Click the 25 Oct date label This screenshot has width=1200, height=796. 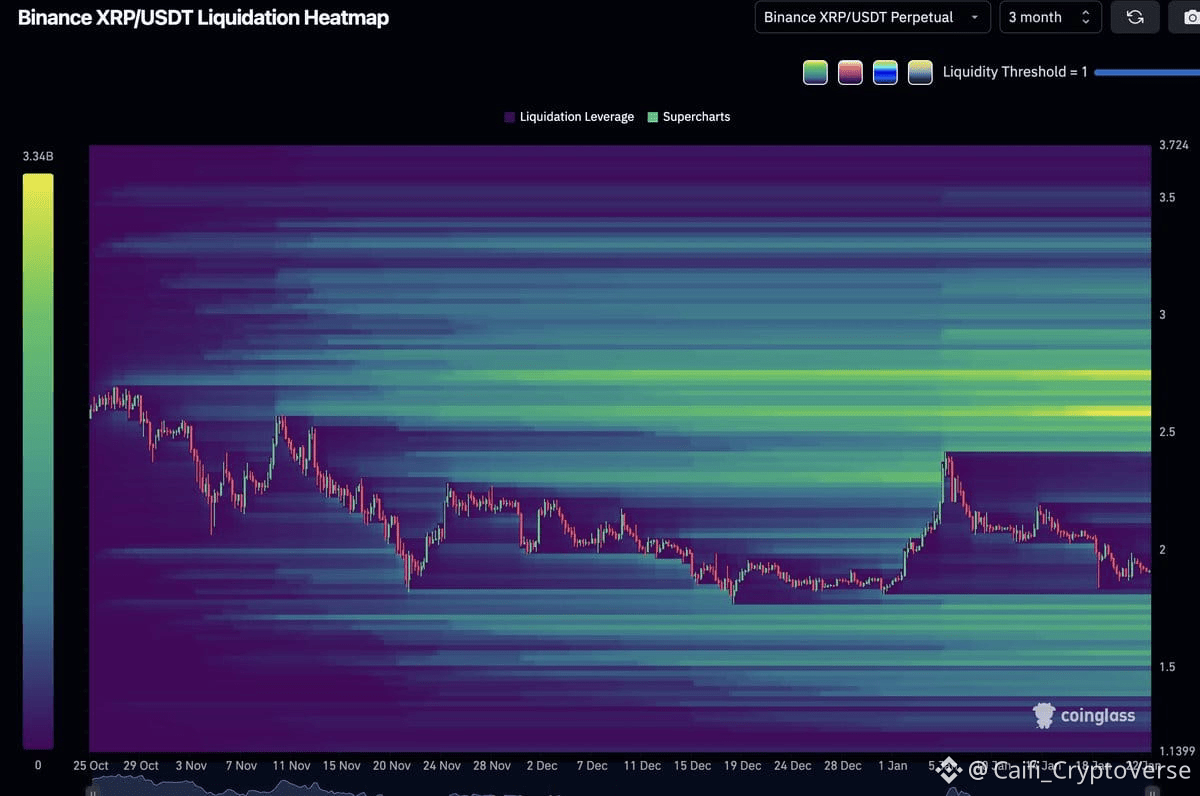click(x=91, y=765)
